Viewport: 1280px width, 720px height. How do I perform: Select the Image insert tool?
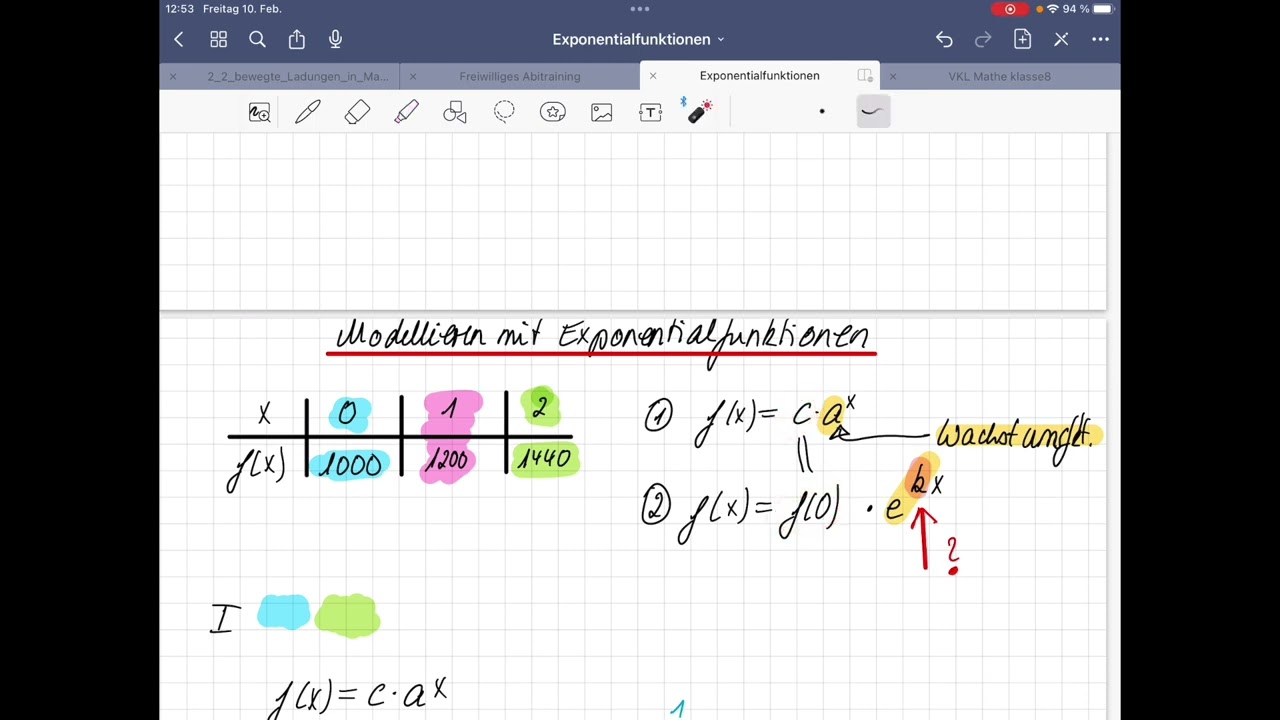pos(602,112)
